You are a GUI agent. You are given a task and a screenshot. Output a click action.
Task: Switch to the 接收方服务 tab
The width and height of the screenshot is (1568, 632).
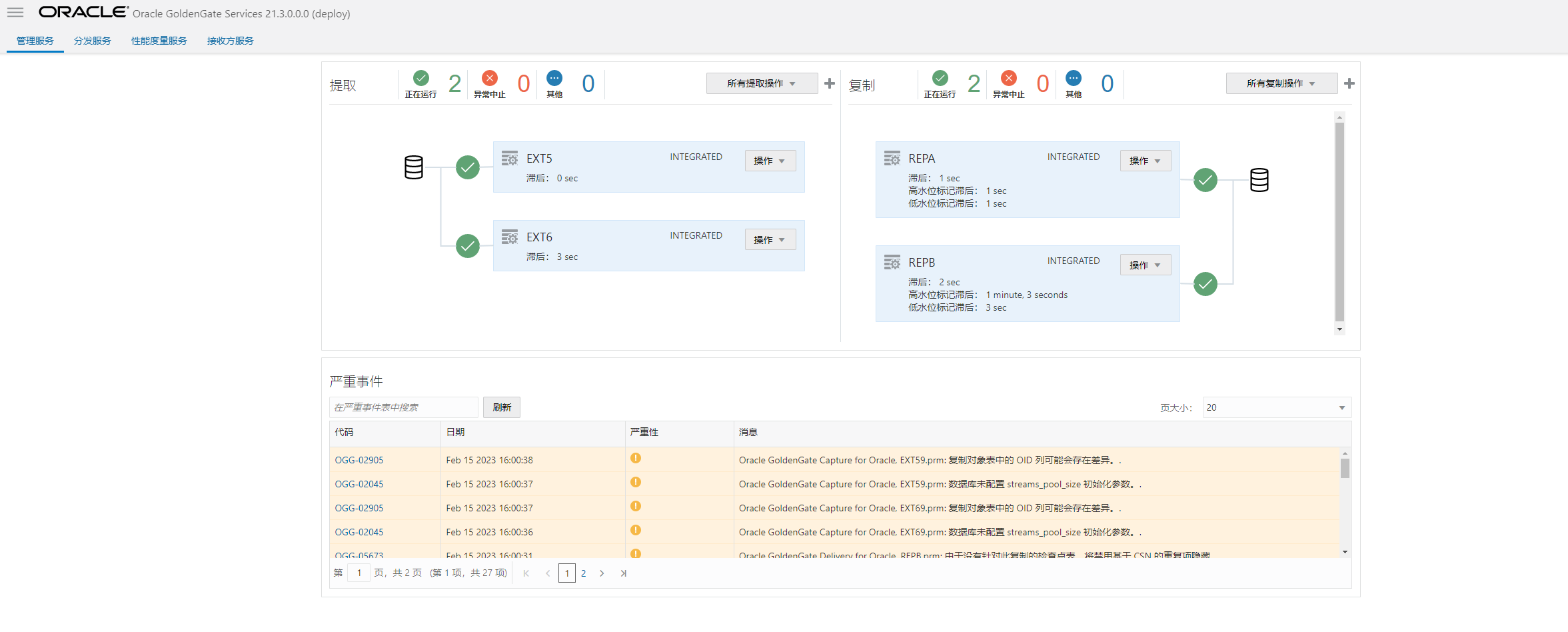[x=231, y=41]
